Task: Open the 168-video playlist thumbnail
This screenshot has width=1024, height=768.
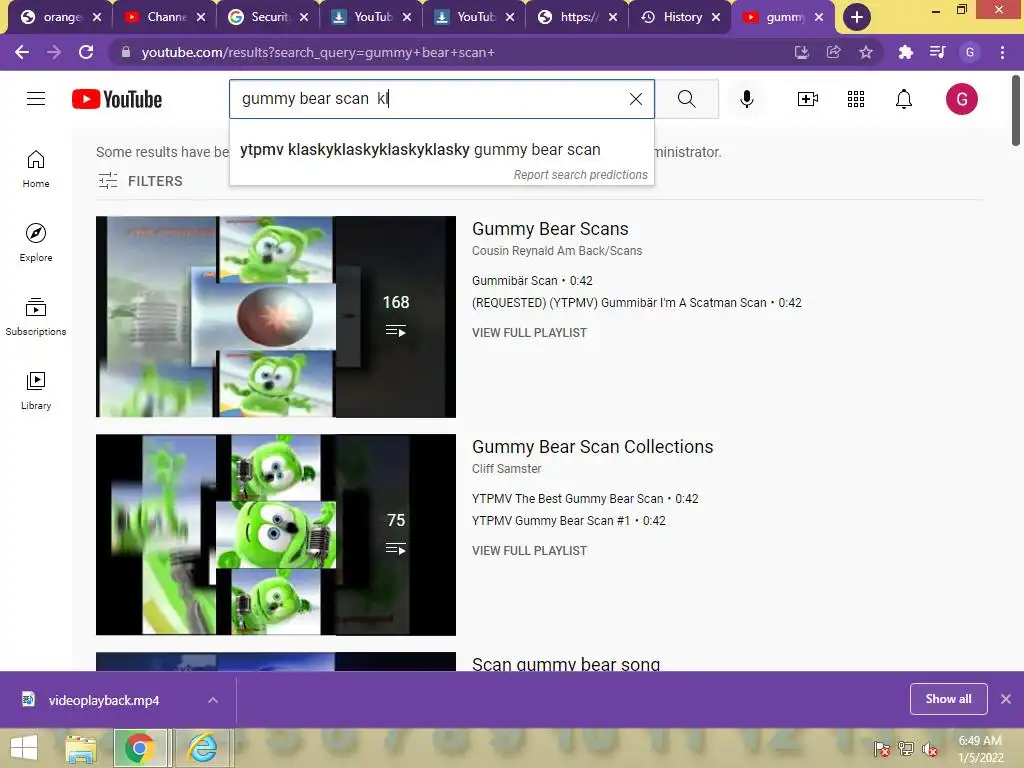Action: click(x=276, y=317)
